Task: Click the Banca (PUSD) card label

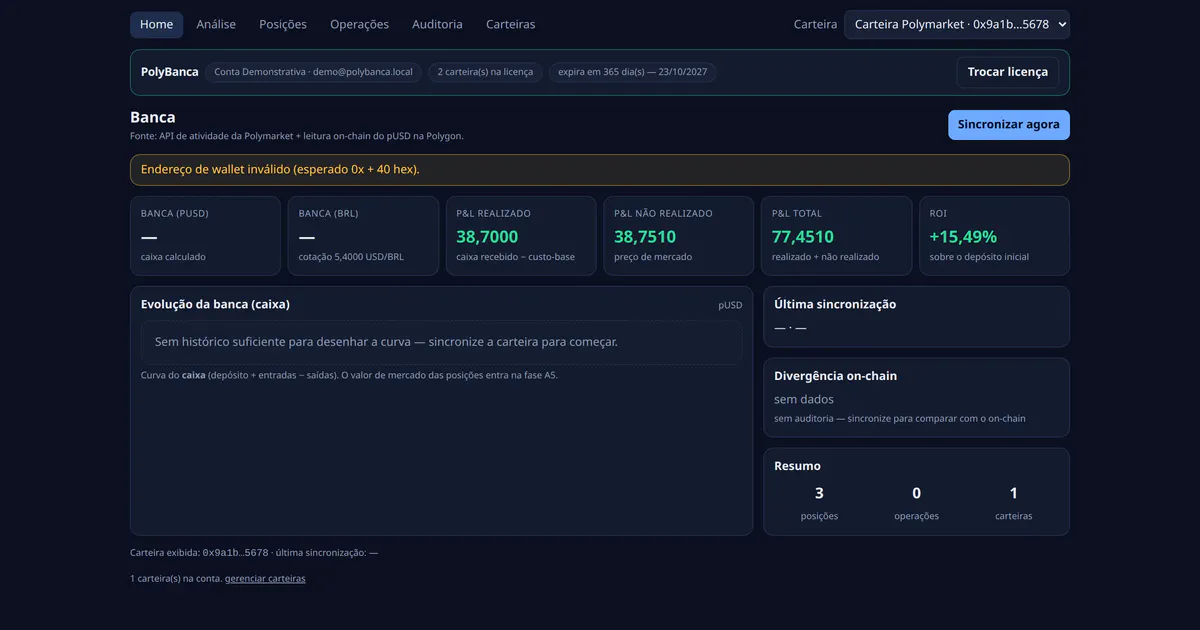Action: click(175, 213)
